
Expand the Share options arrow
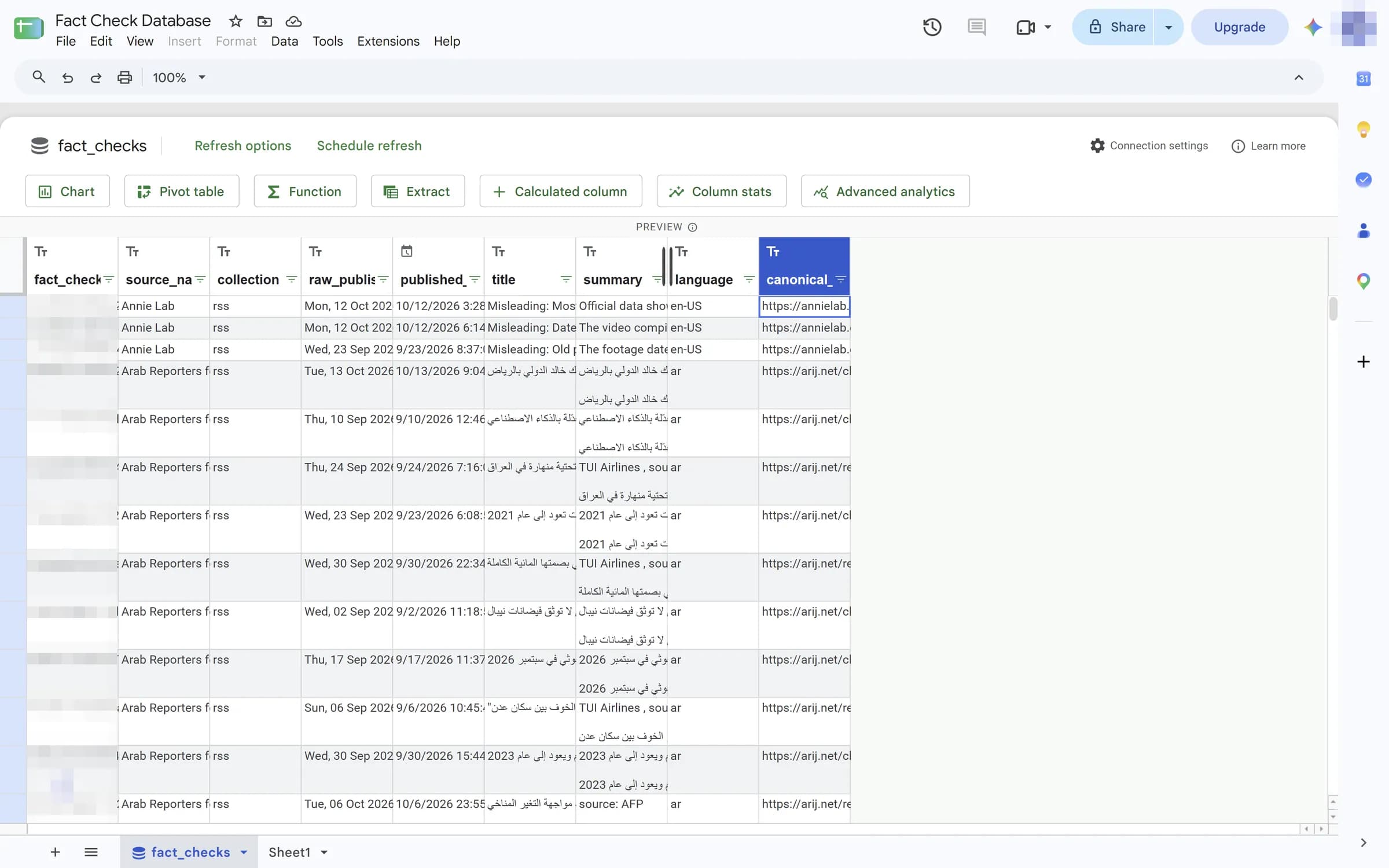click(1168, 27)
